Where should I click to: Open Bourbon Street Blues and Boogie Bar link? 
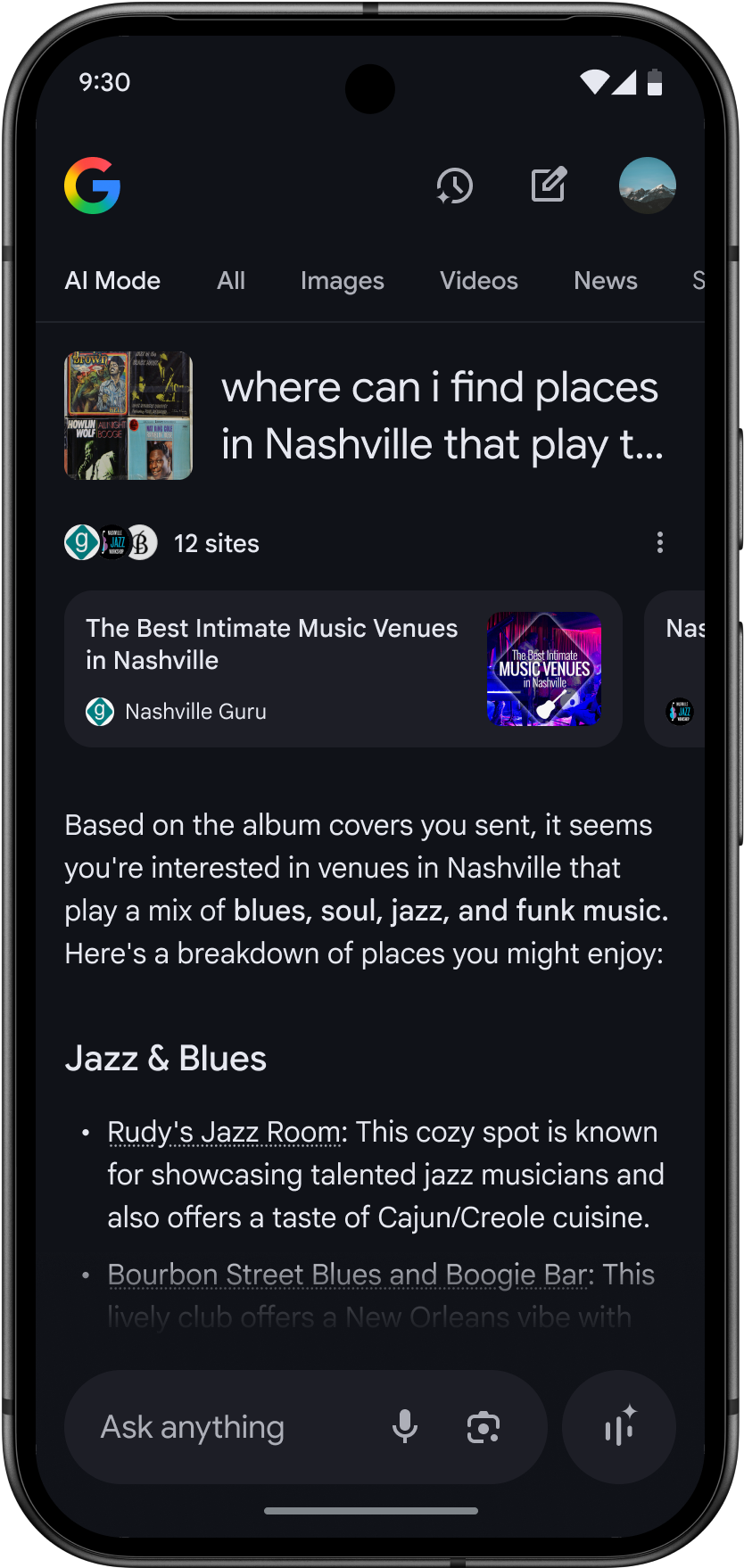click(349, 1275)
